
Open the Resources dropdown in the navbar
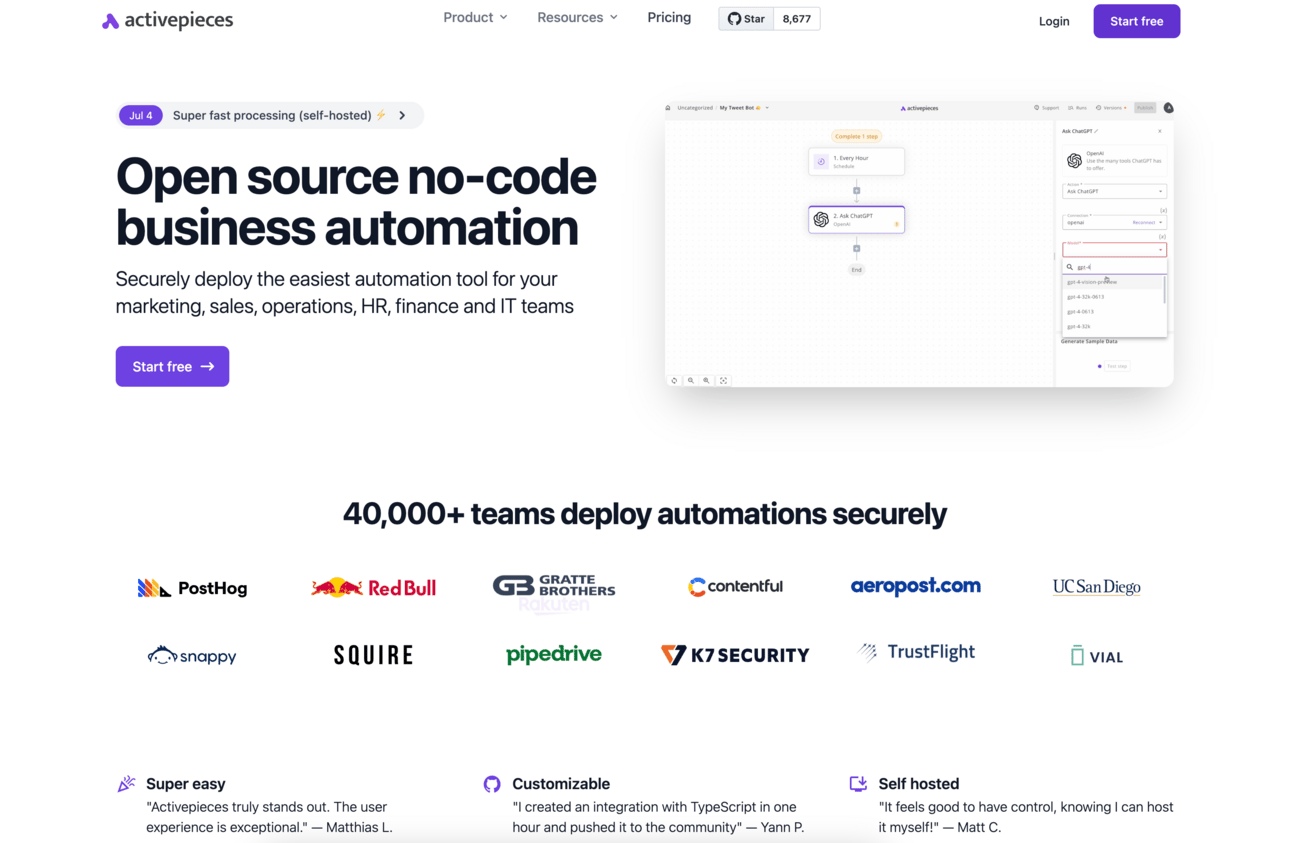click(577, 17)
